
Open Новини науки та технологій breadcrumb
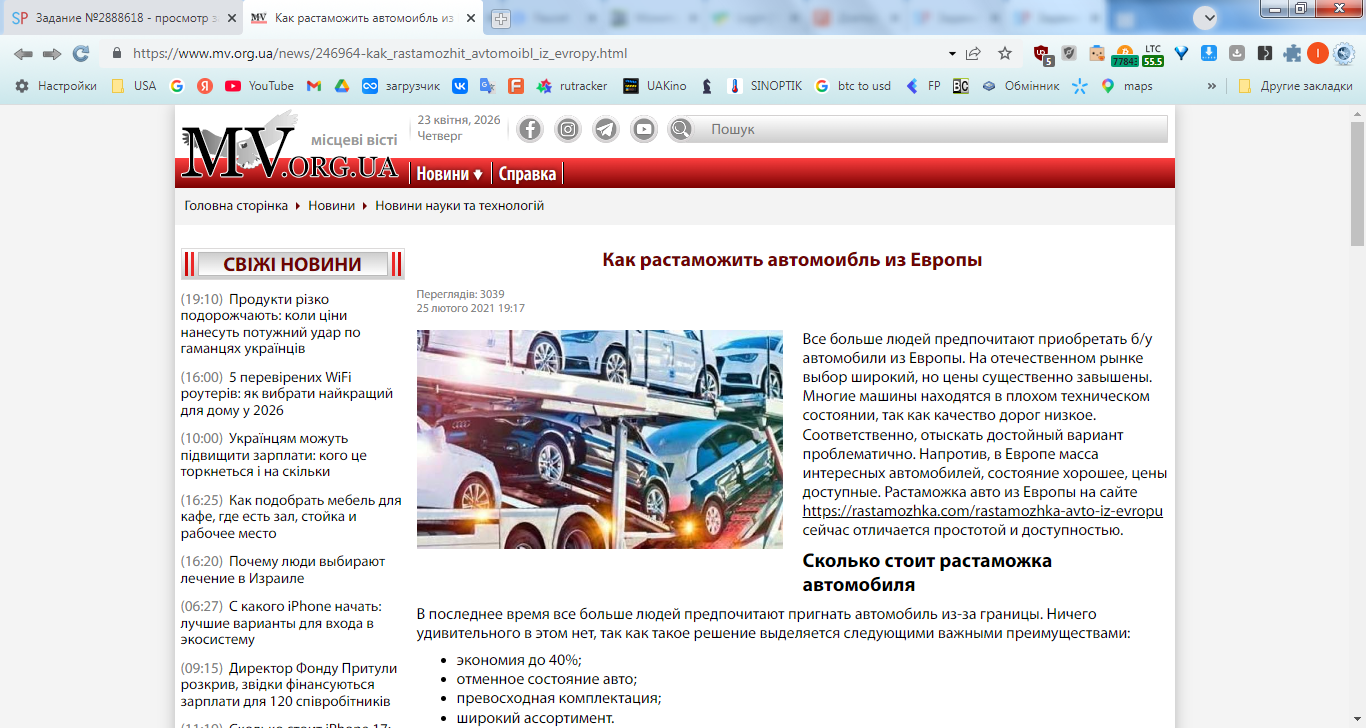point(460,206)
